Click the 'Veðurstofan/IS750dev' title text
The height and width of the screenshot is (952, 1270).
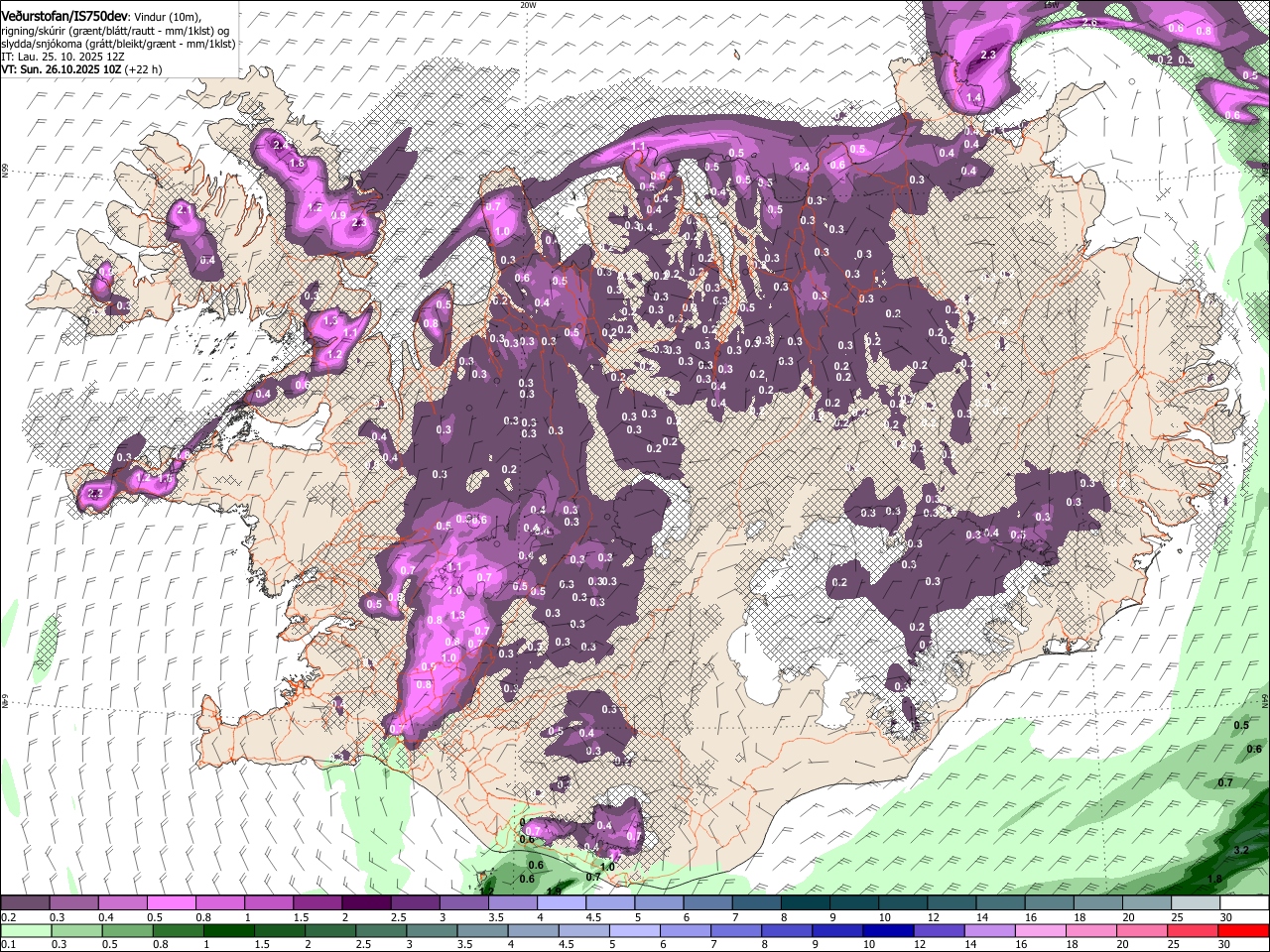point(63,17)
